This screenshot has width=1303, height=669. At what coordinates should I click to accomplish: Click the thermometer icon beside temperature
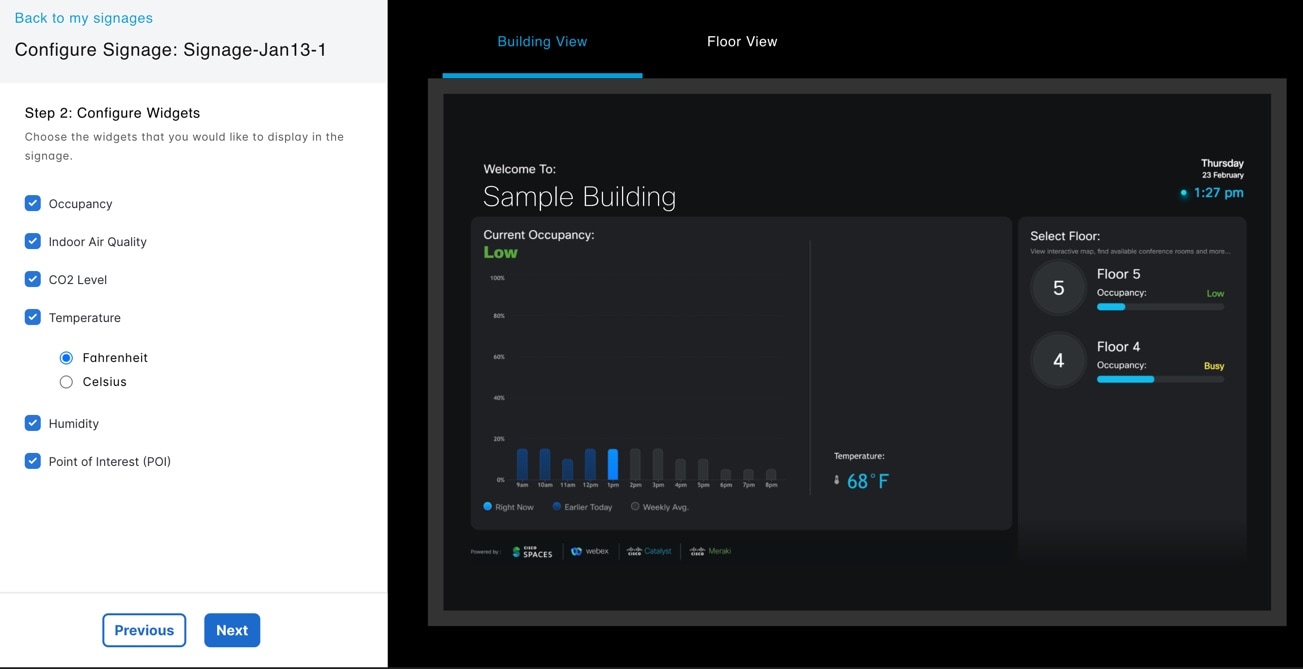[x=837, y=481]
